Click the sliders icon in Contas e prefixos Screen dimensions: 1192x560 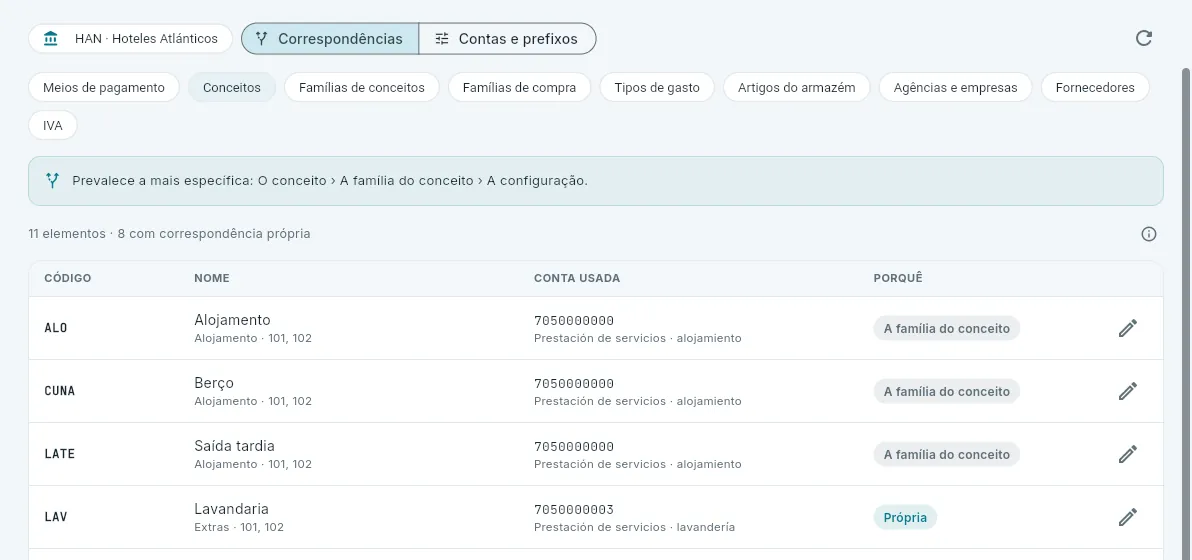click(442, 39)
